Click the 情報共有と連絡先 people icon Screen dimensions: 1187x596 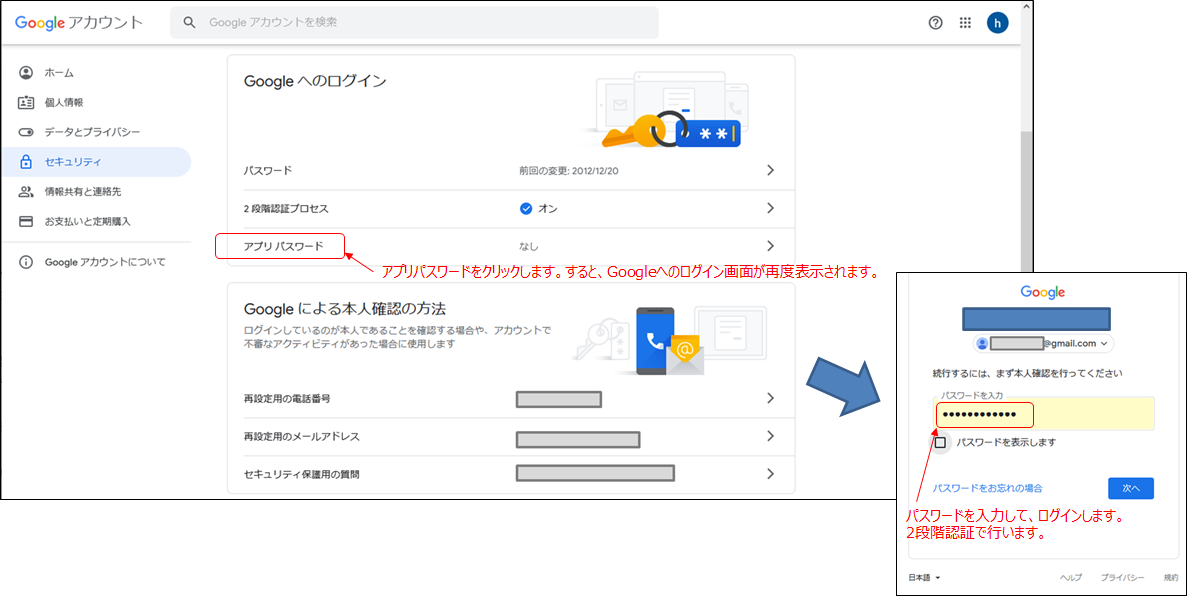[26, 191]
